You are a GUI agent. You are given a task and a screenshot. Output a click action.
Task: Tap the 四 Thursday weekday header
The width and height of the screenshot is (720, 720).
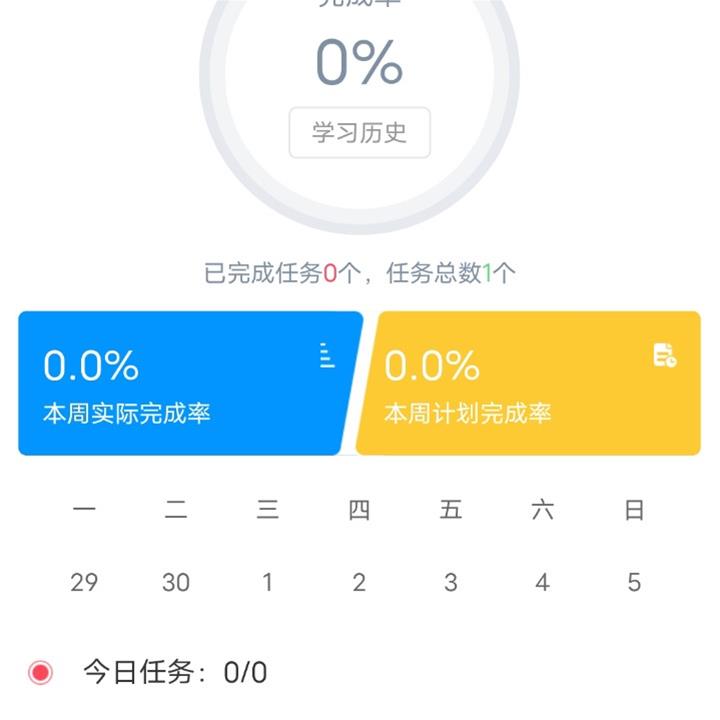click(359, 510)
